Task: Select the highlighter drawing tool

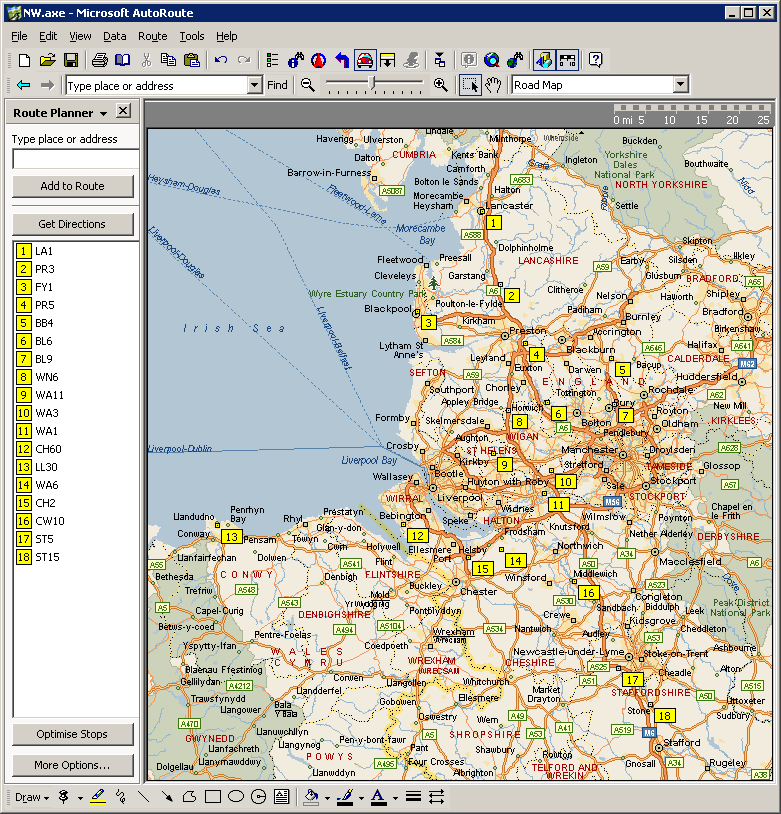Action: [97, 797]
